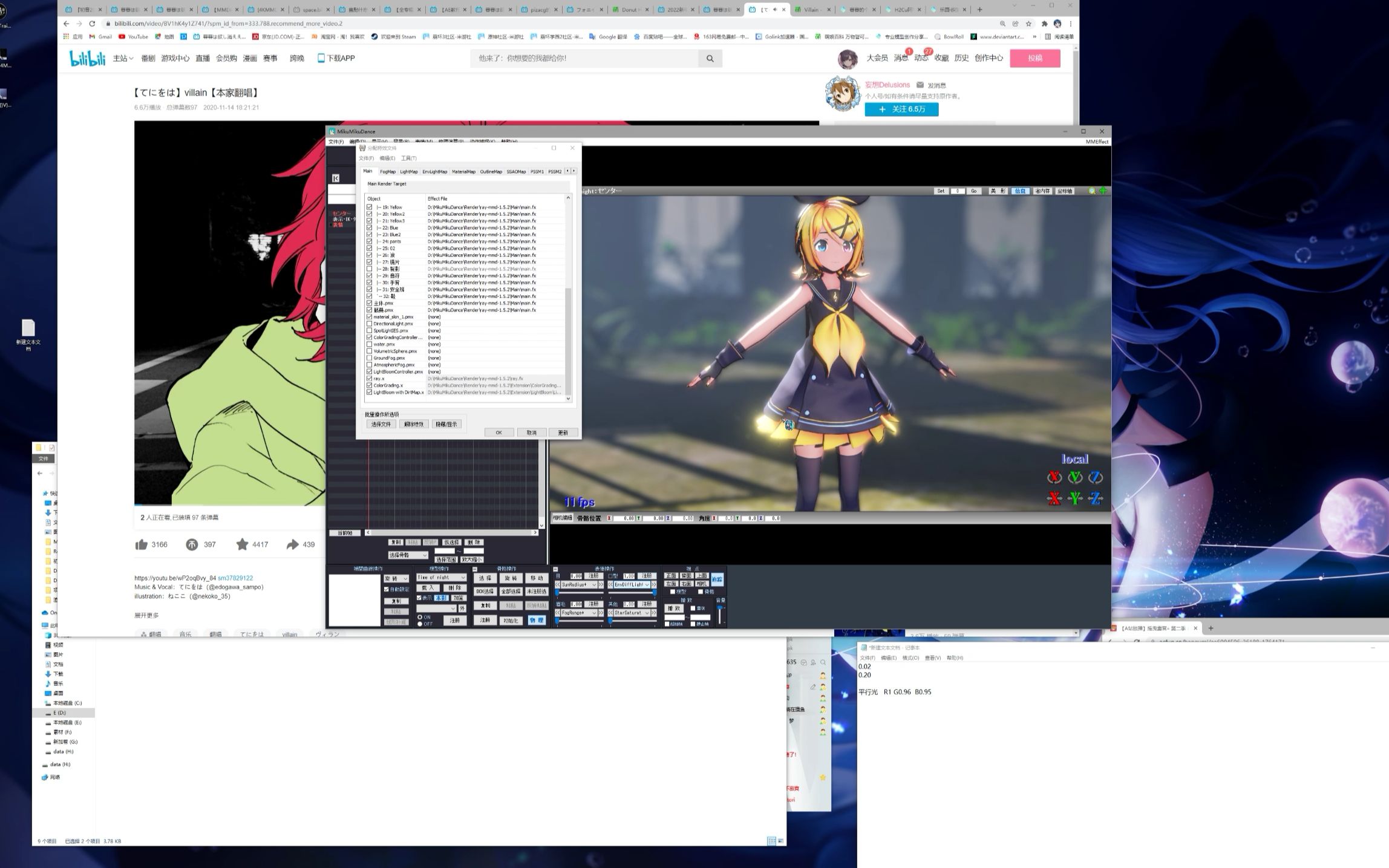Click green move icon at viewport top-right

1103,191
